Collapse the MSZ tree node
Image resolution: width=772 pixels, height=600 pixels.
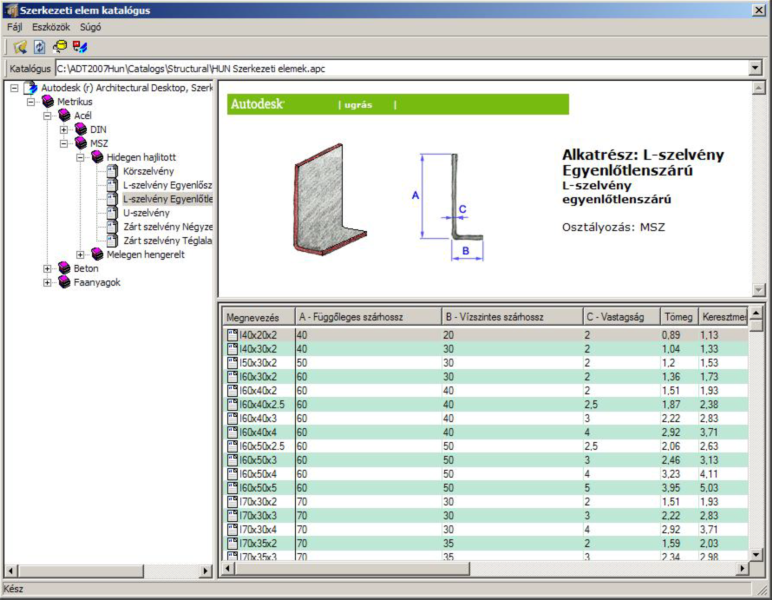tap(64, 144)
